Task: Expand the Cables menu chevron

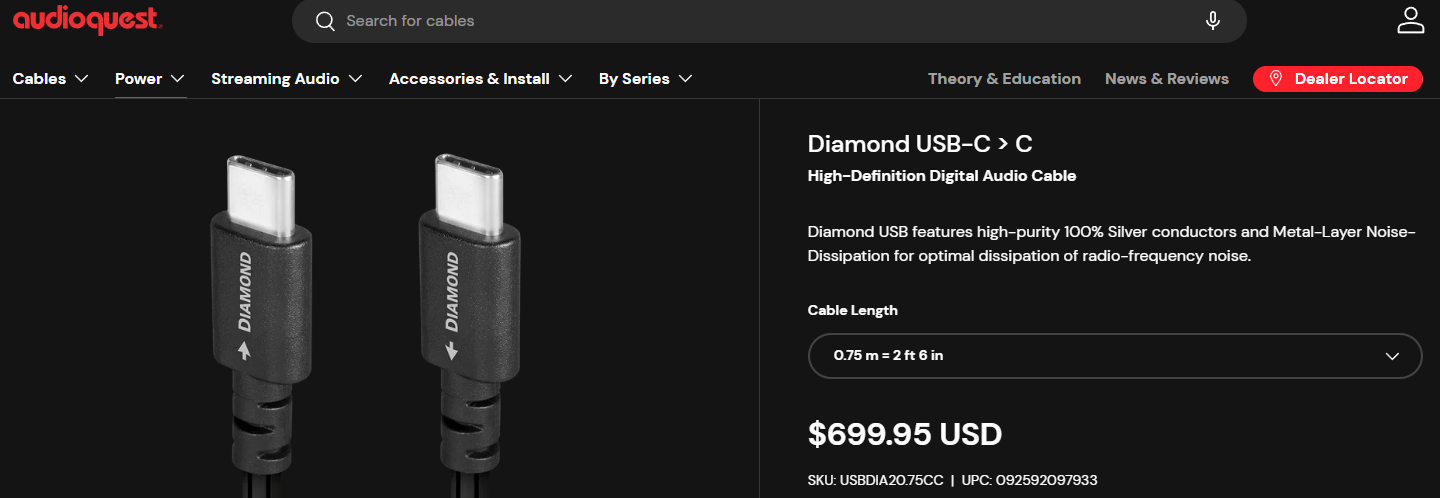Action: coord(82,79)
